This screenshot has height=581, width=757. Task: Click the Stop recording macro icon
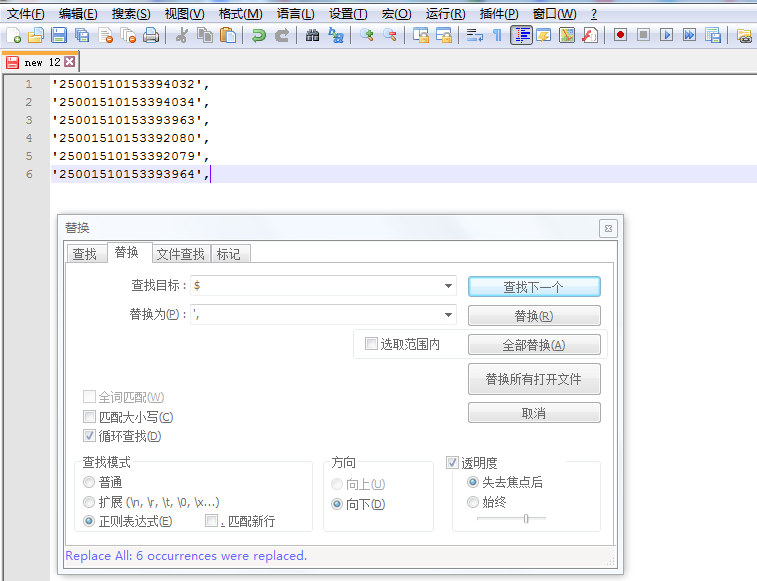[x=643, y=35]
